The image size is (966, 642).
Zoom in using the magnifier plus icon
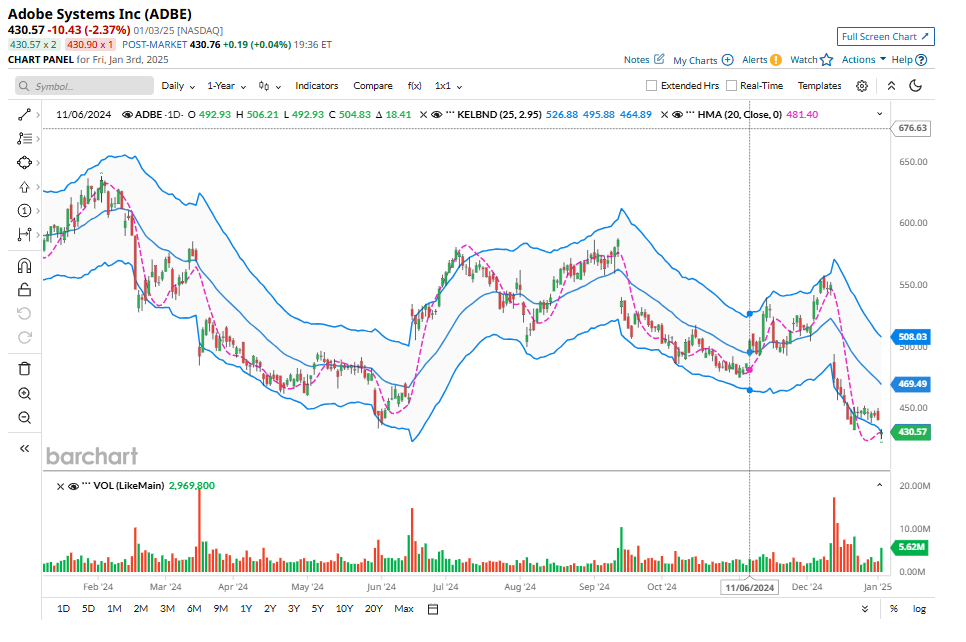pos(24,394)
